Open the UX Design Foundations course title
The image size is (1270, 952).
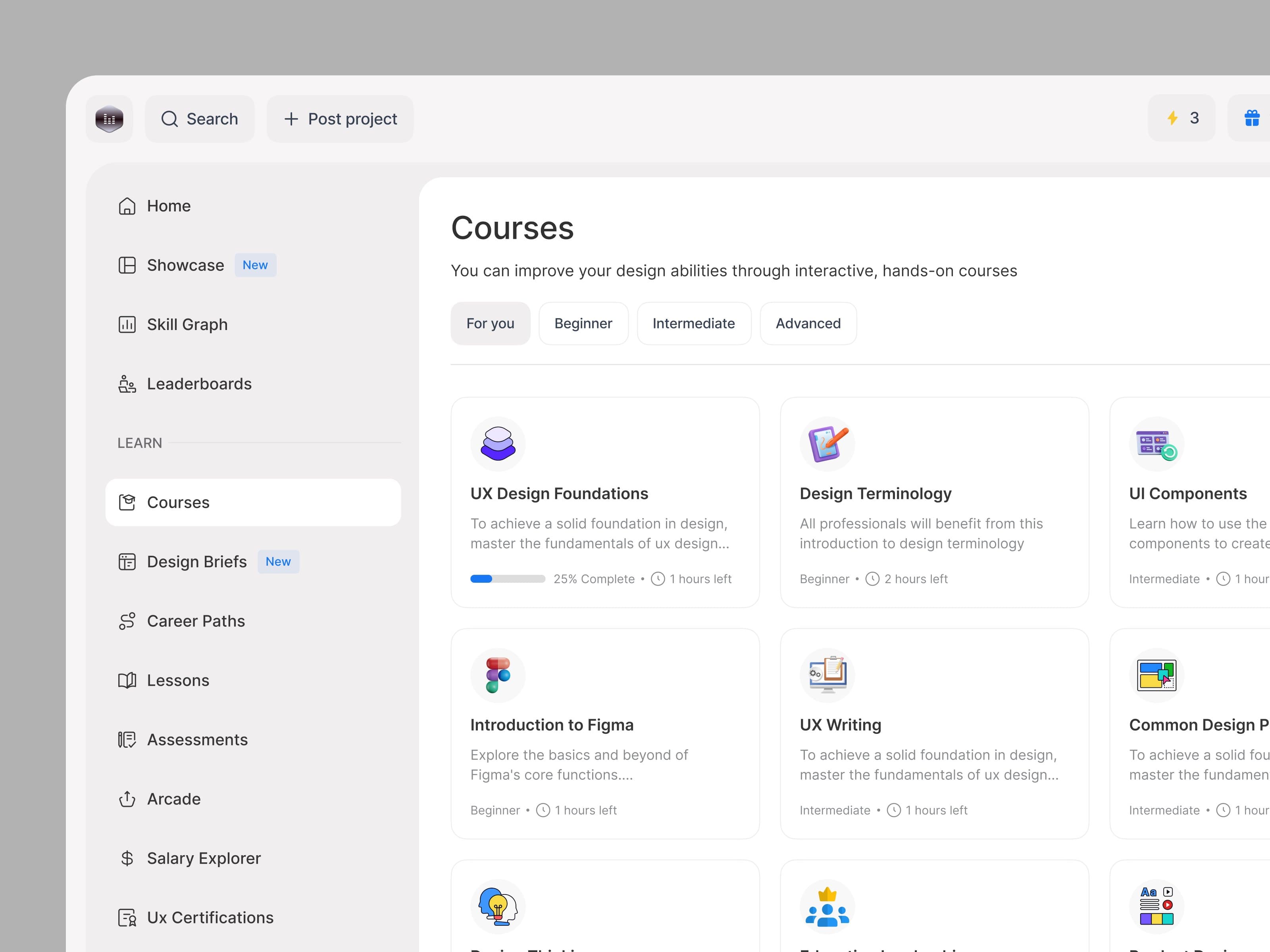coord(559,493)
